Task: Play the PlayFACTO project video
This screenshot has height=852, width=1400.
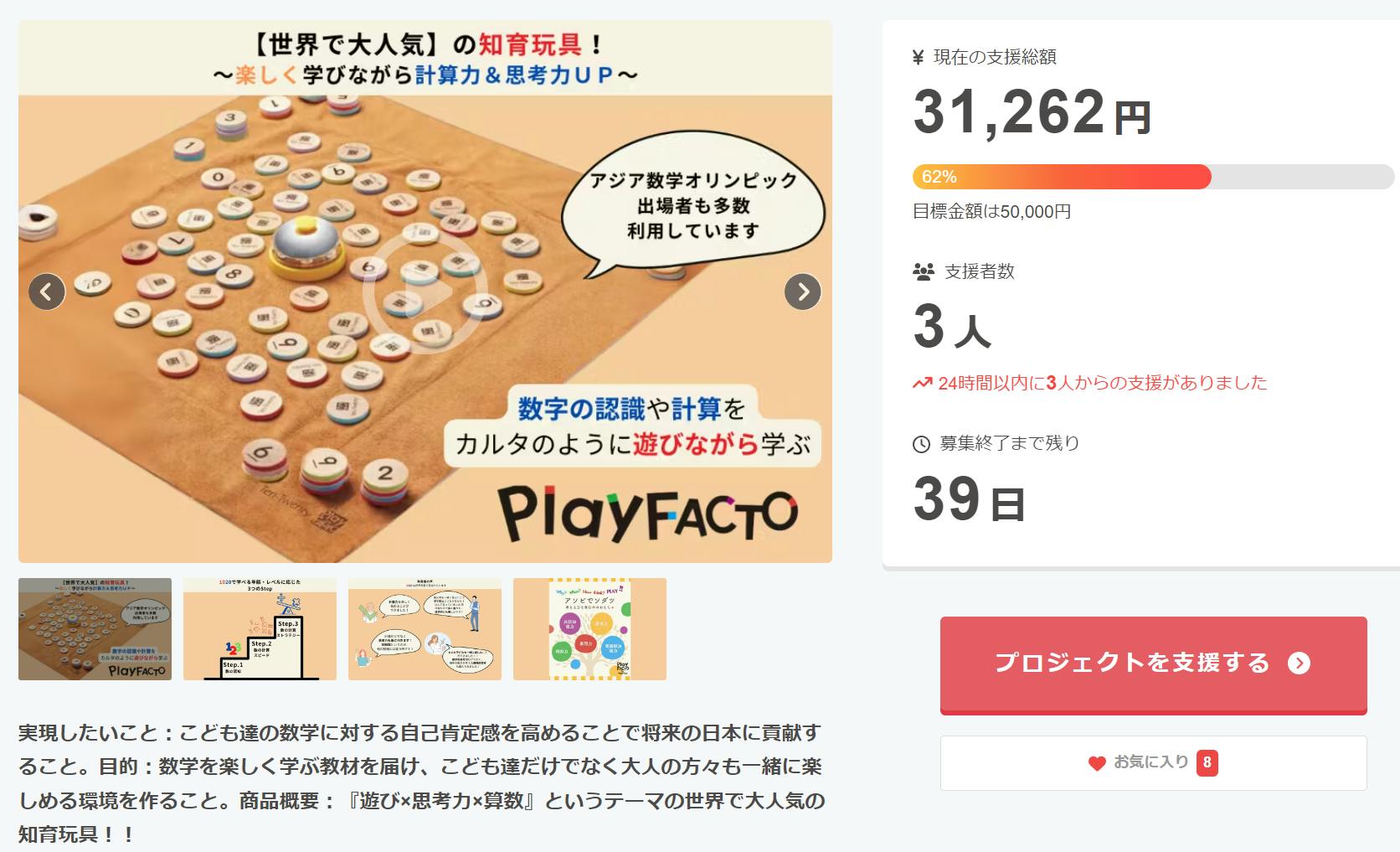Action: point(425,292)
